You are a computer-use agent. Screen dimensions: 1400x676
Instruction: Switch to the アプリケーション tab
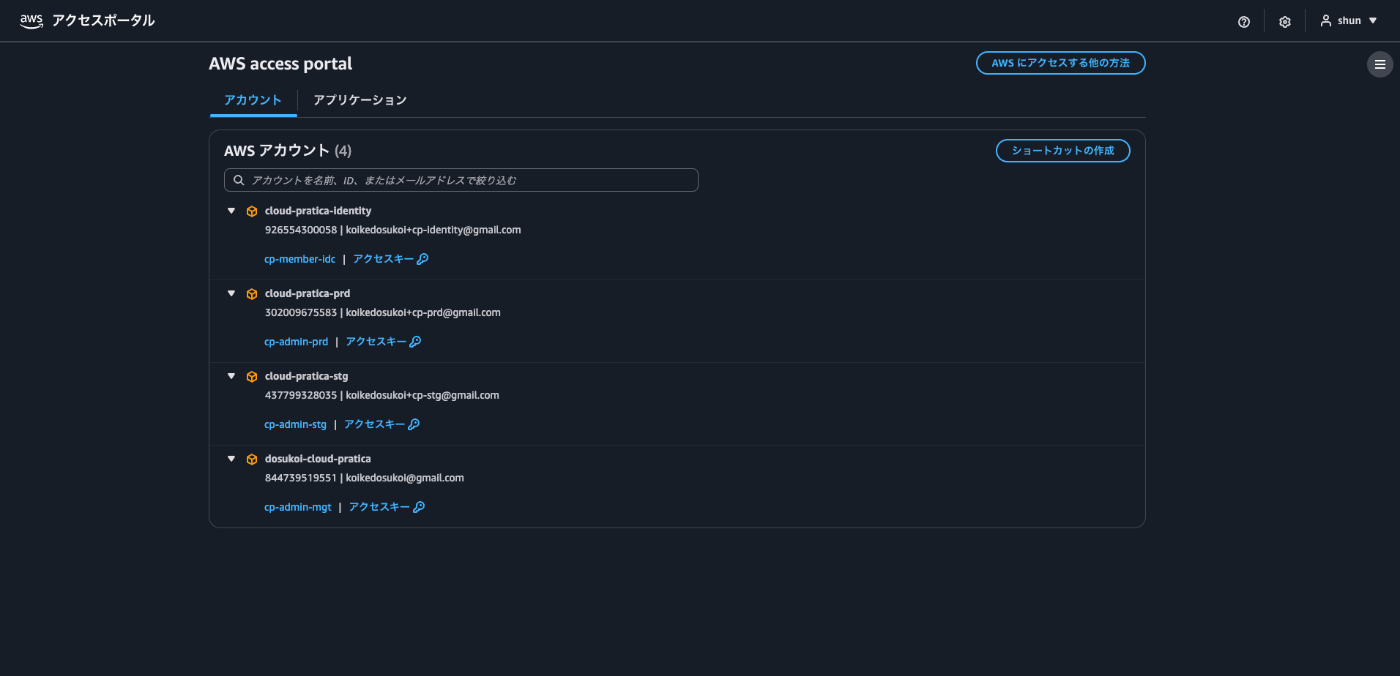(360, 100)
